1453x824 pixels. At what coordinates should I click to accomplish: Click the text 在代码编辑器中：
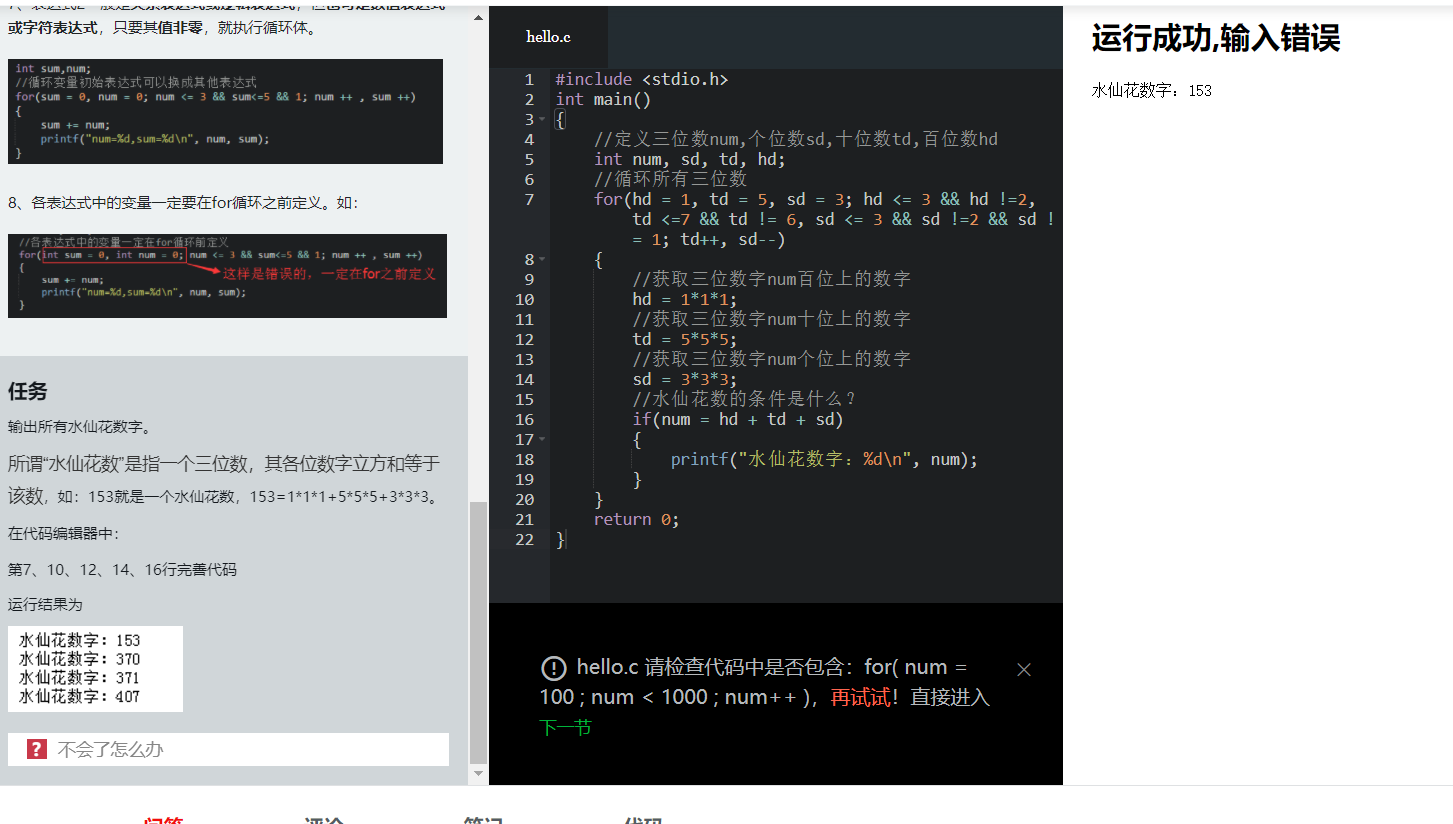click(x=64, y=534)
